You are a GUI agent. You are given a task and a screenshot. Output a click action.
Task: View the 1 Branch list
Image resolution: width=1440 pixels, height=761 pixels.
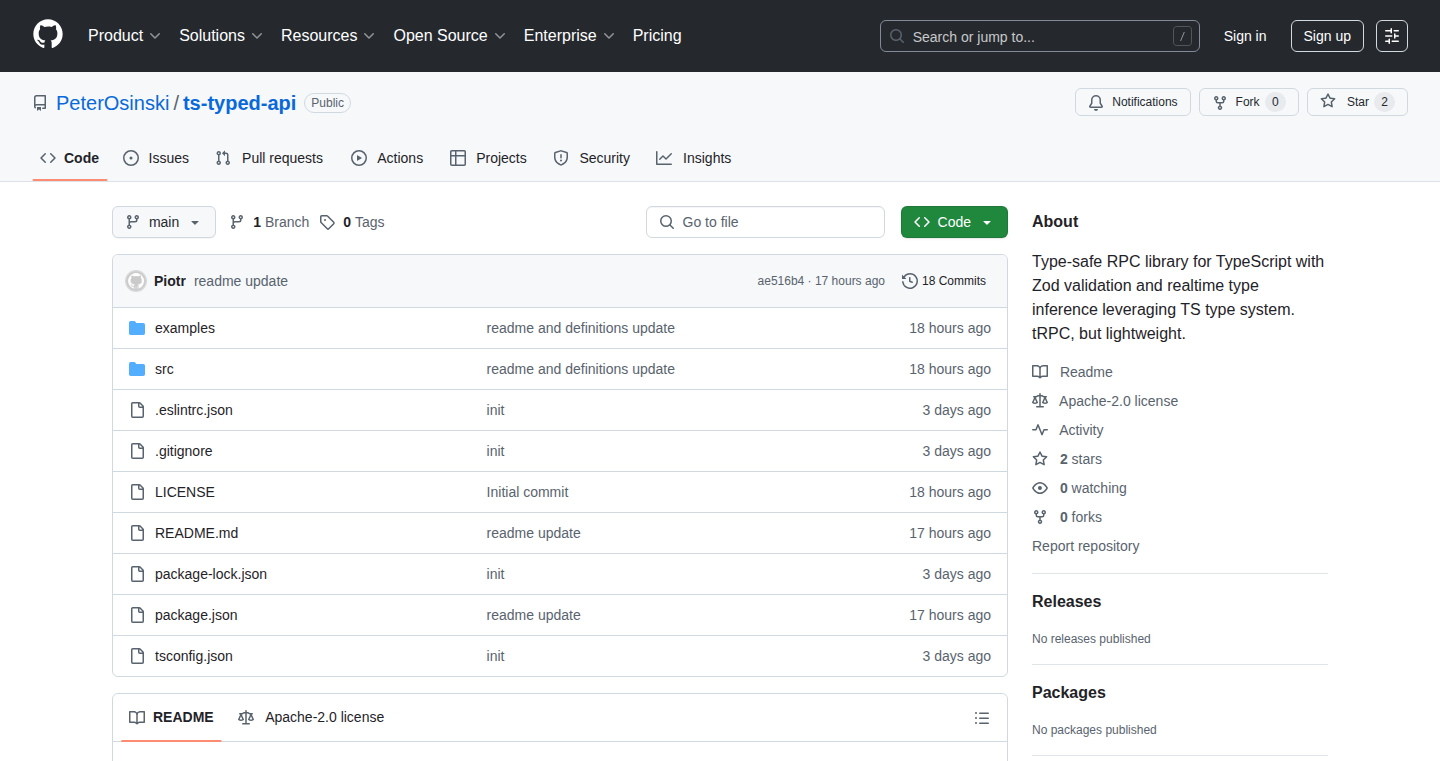269,222
